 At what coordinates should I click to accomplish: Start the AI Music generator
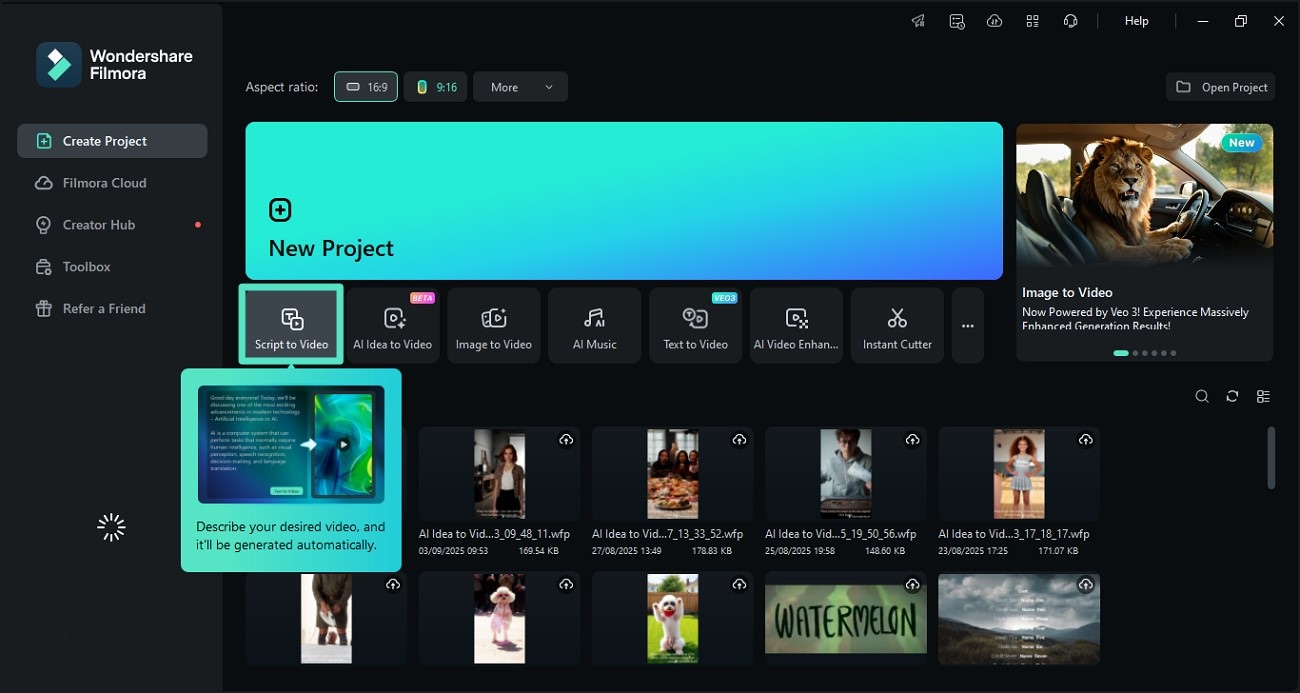pos(595,325)
